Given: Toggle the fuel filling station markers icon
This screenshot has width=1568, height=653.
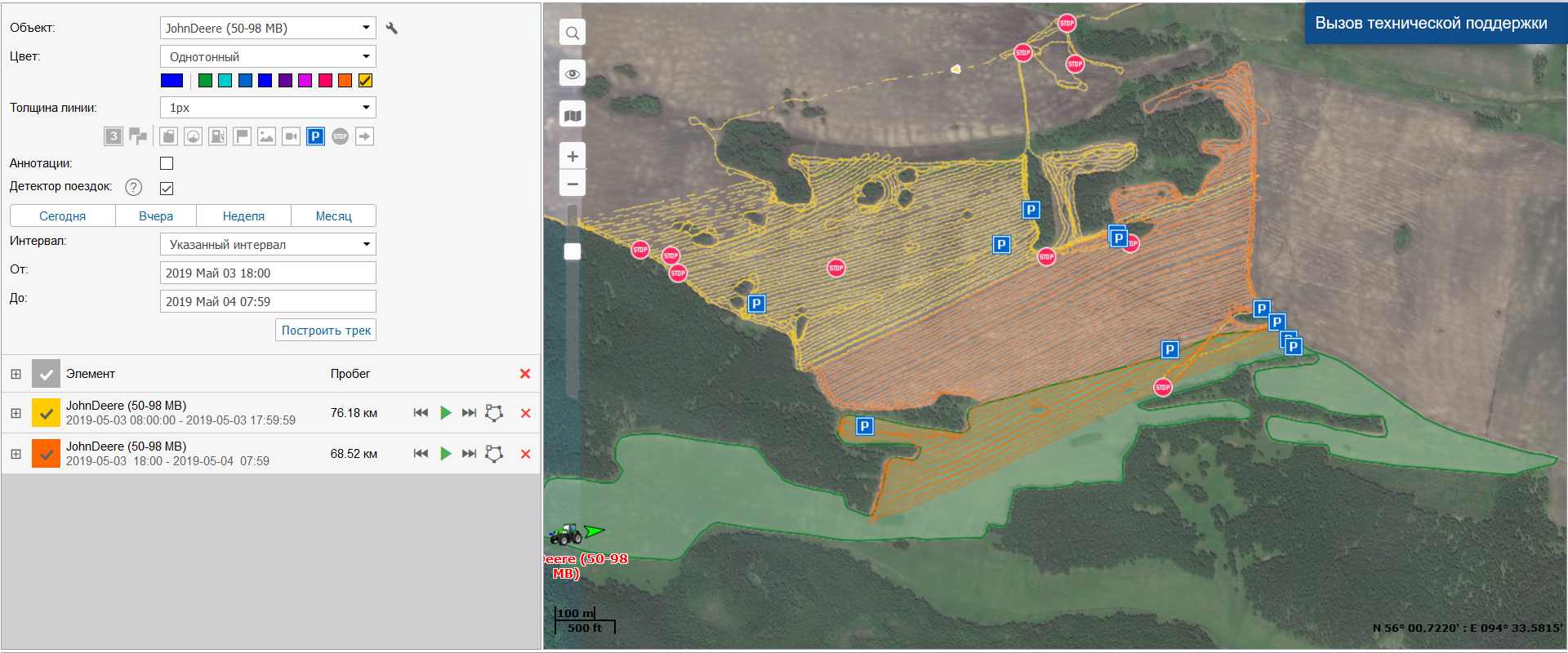Looking at the screenshot, I should pos(217,136).
